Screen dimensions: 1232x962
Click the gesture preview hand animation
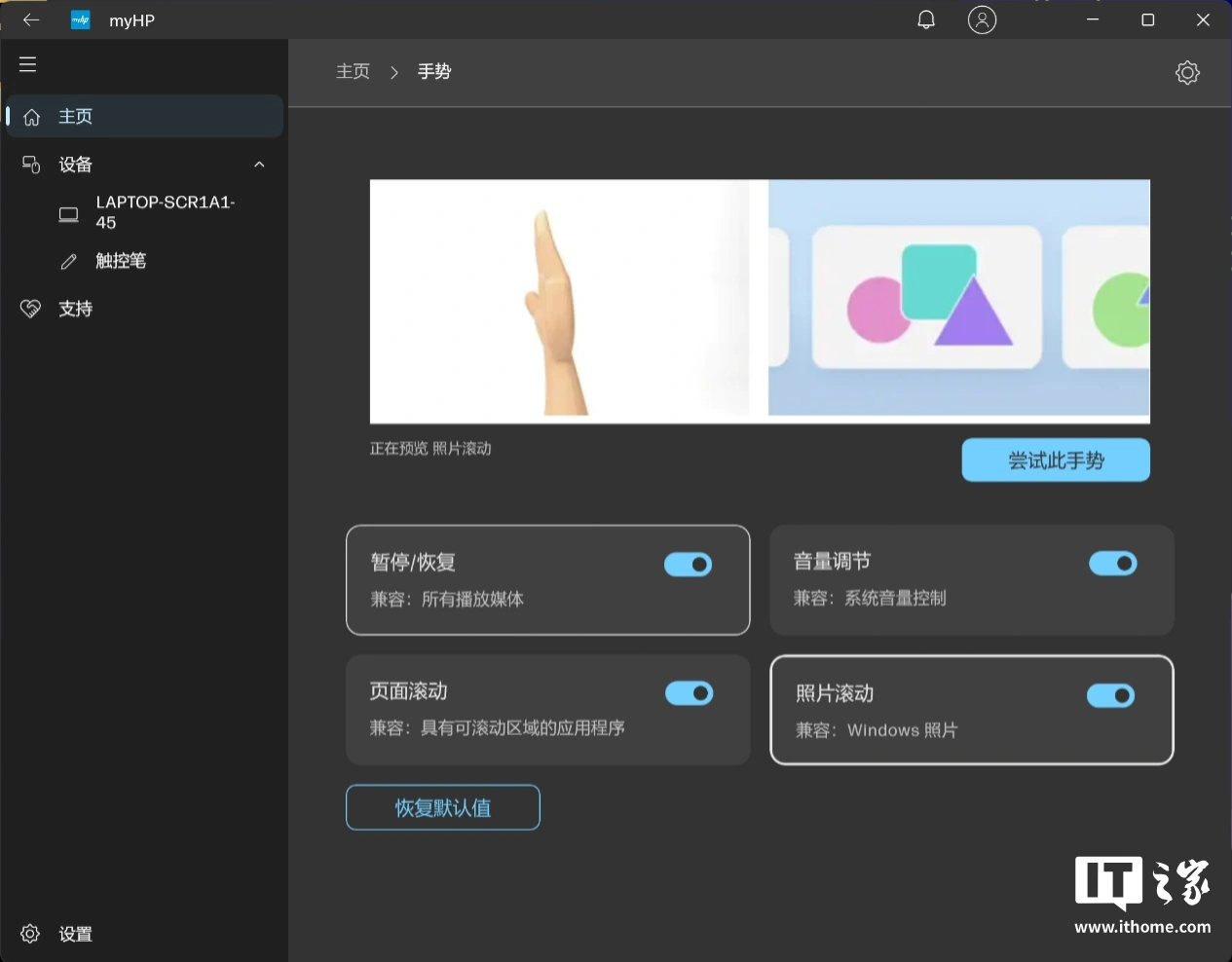(559, 302)
